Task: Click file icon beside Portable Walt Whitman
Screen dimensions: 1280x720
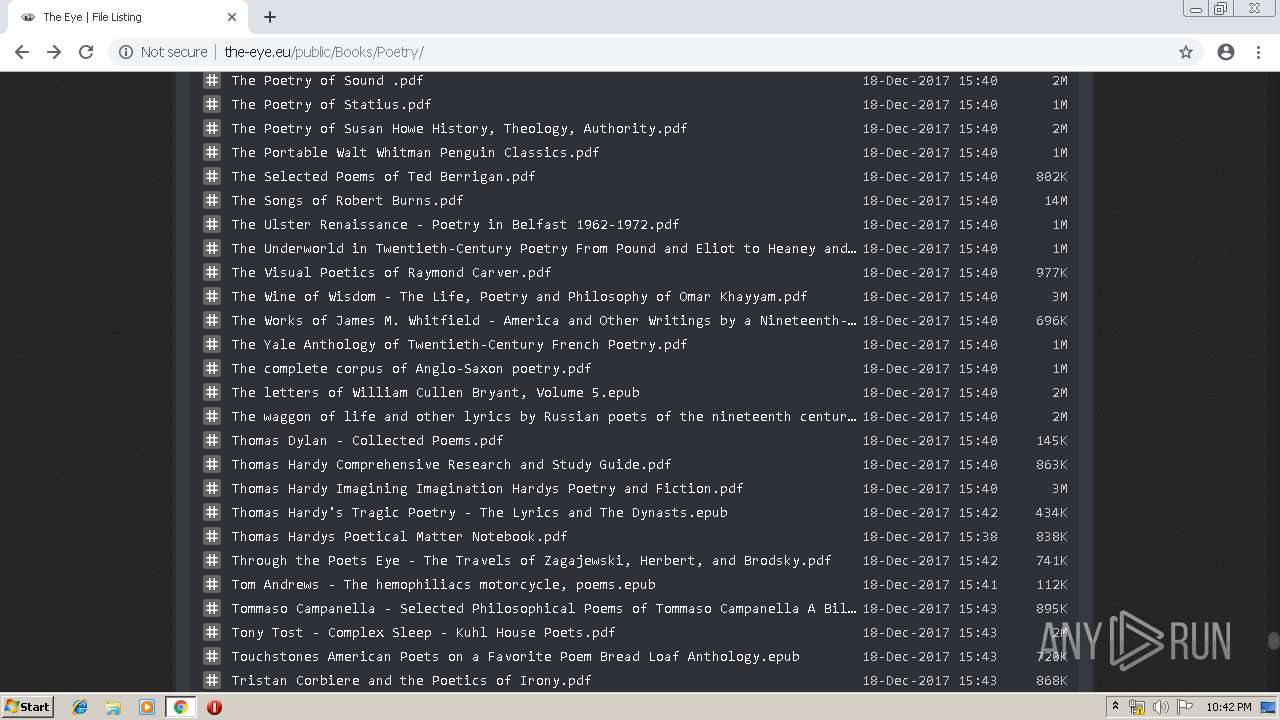Action: [x=212, y=152]
